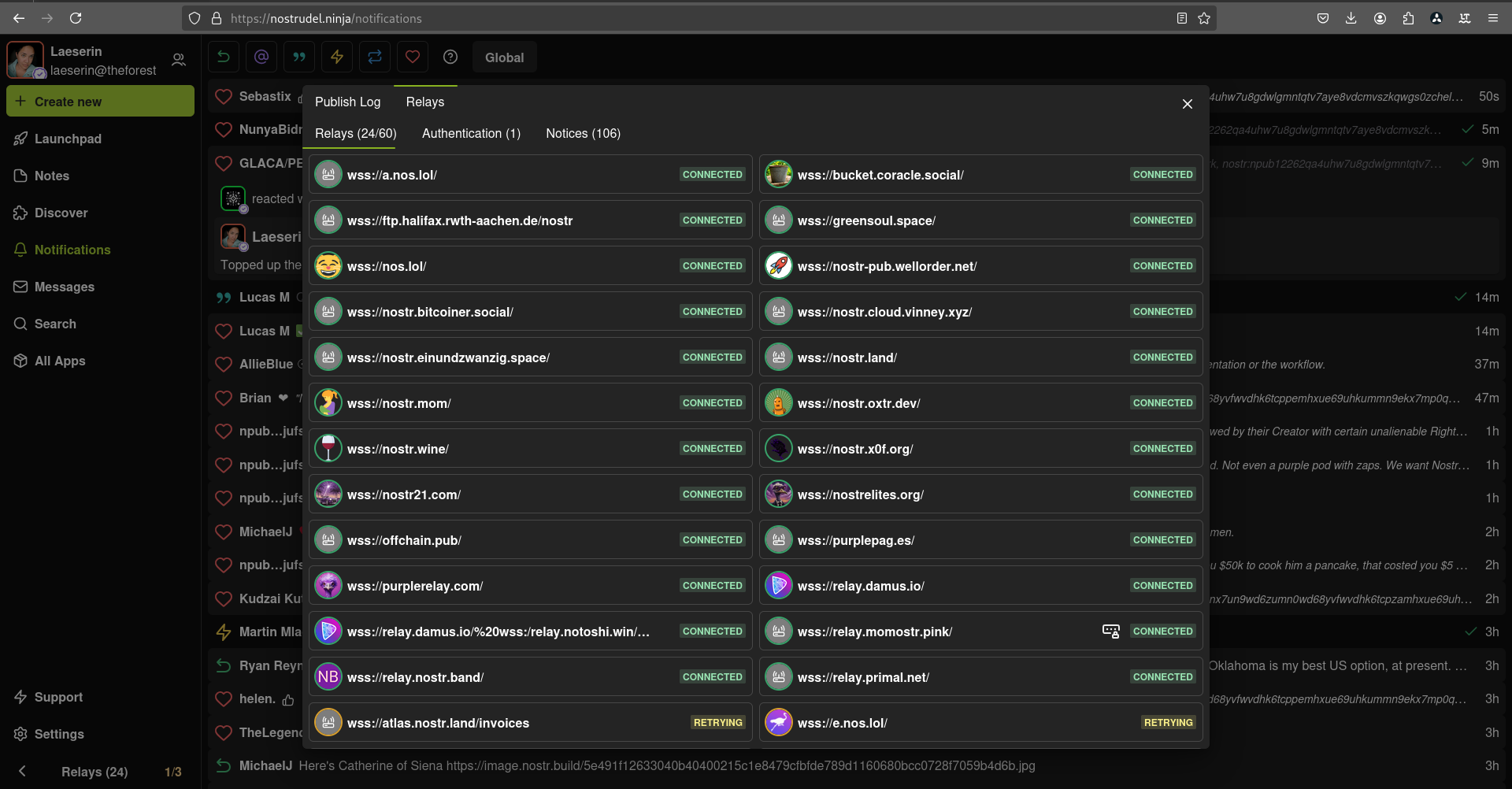Click the Relays (24) status button
1512x789 pixels.
tap(94, 772)
